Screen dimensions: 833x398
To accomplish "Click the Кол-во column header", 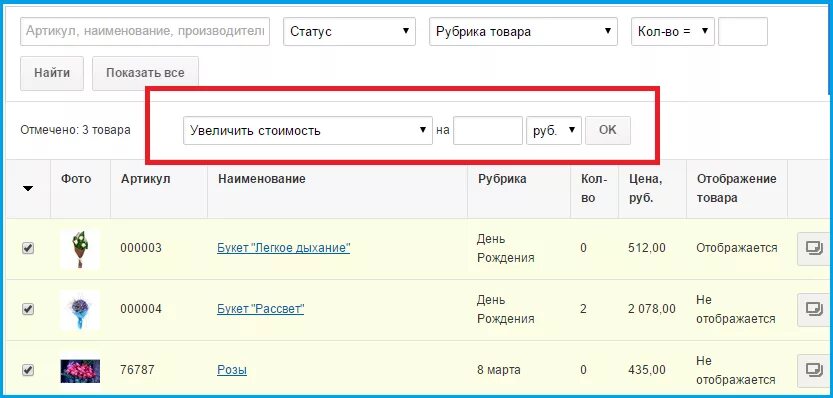I will 593,188.
